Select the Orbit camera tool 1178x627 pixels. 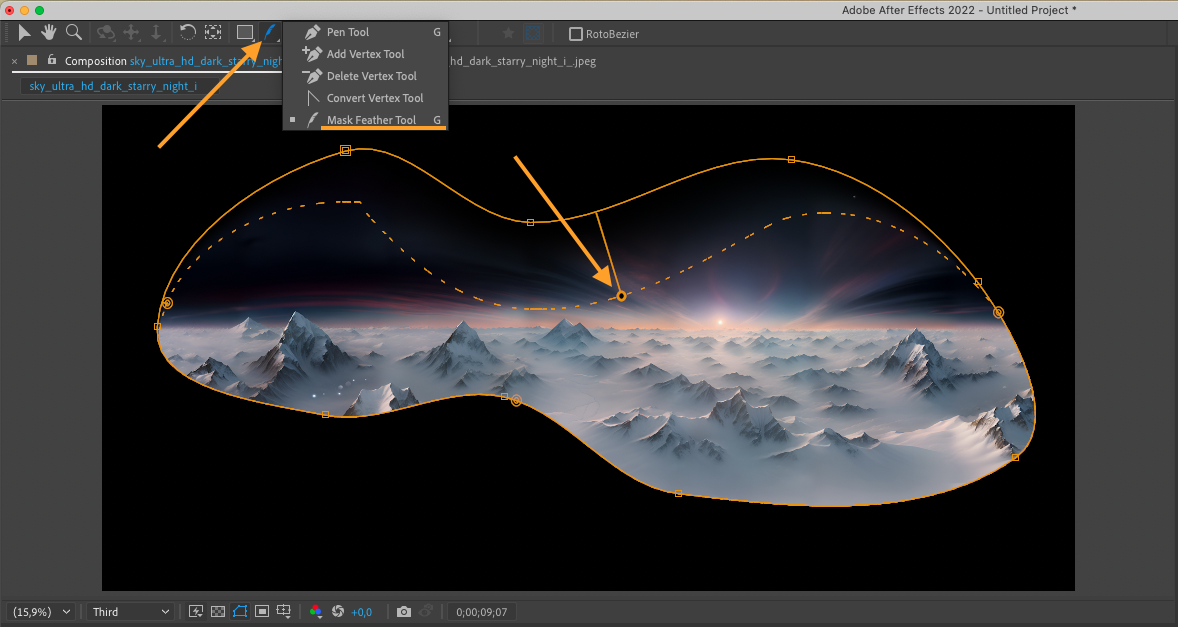106,32
